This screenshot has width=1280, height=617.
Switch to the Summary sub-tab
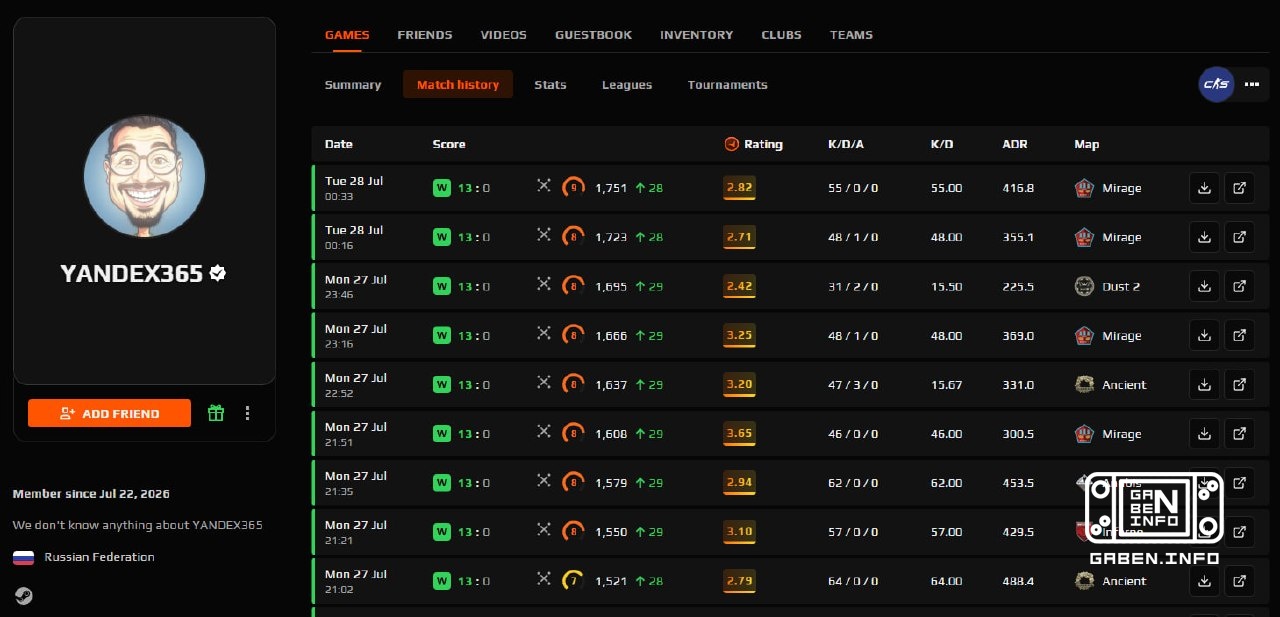[353, 85]
